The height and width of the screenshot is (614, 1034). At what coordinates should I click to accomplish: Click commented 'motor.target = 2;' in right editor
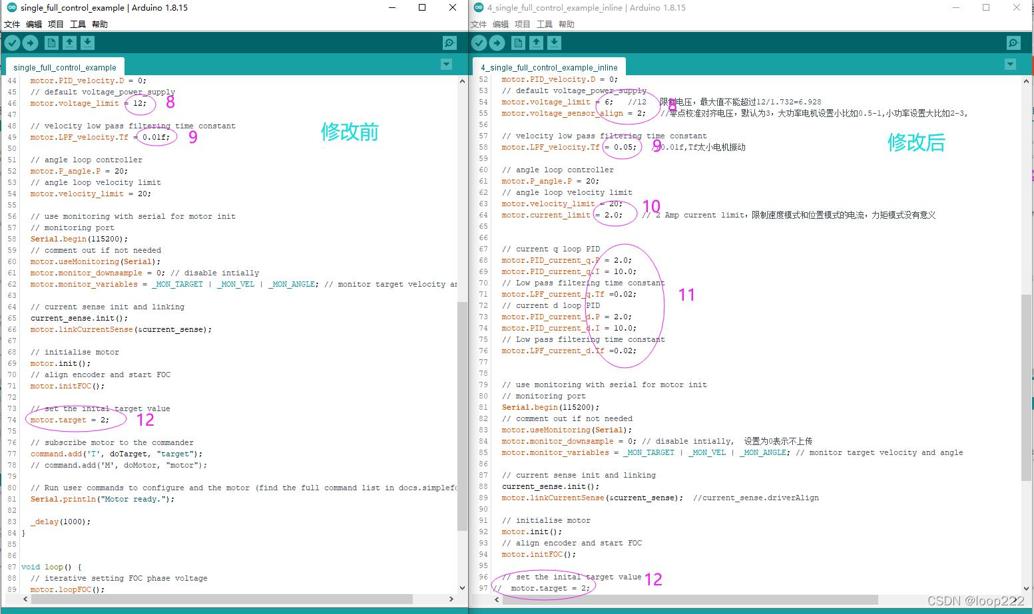(541, 588)
